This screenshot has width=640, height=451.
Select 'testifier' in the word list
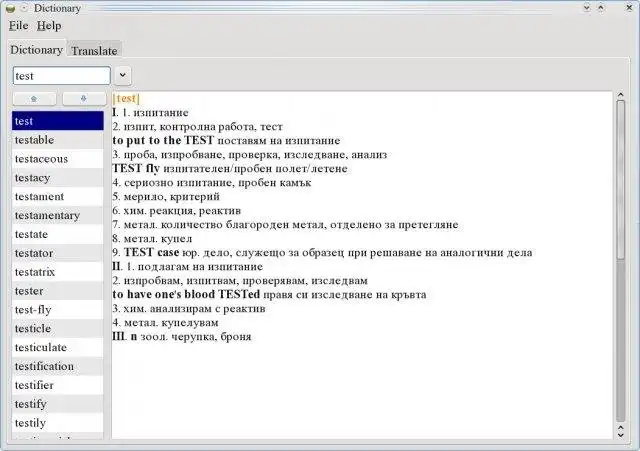pyautogui.click(x=58, y=385)
